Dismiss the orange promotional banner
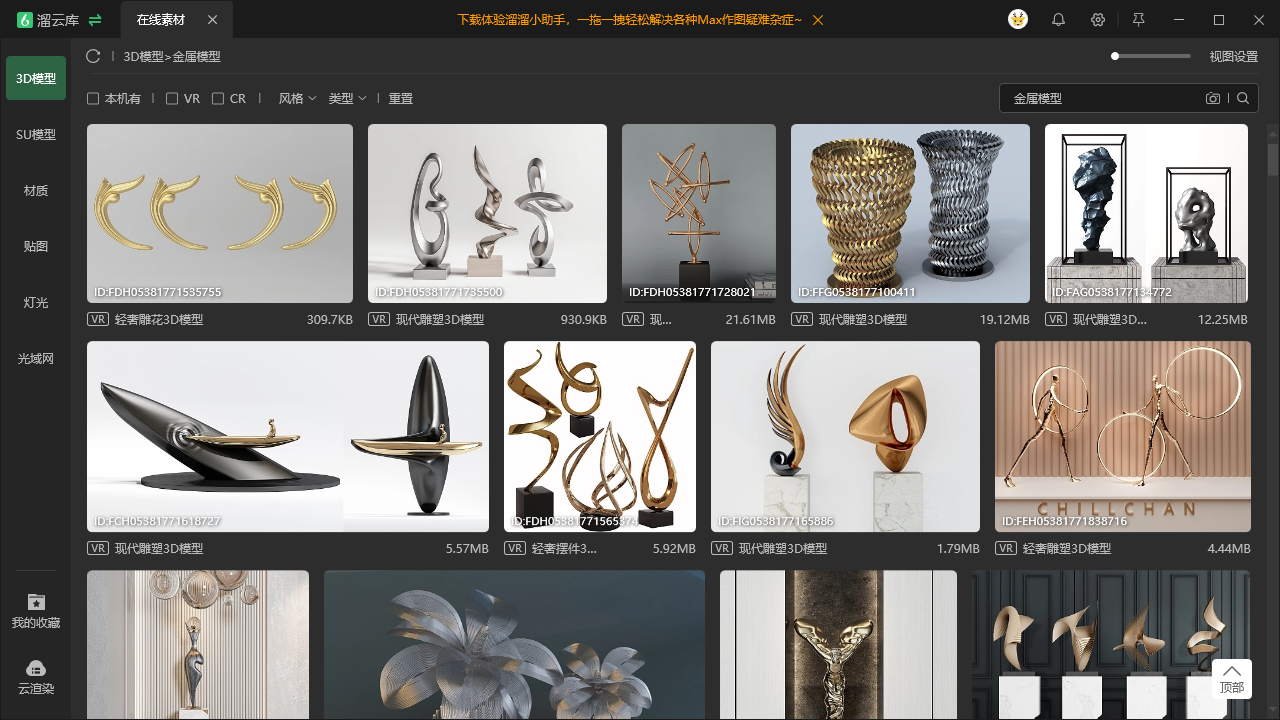1280x720 pixels. click(x=818, y=20)
